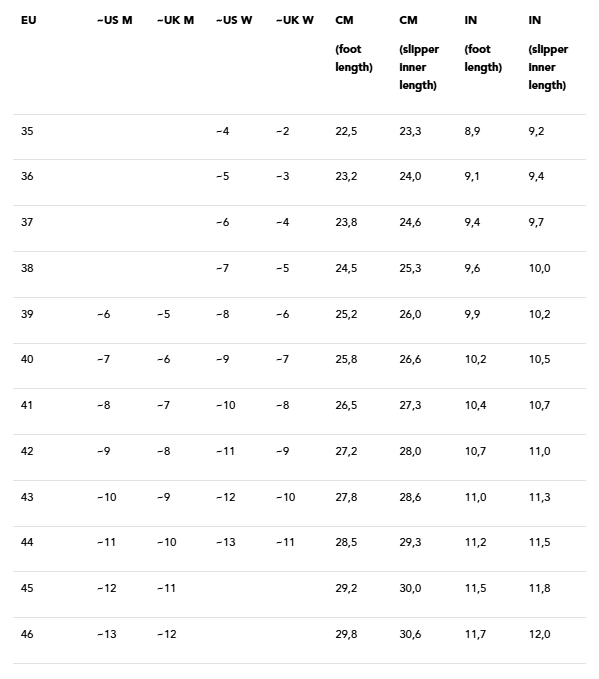The height and width of the screenshot is (679, 599).
Task: Select slipper inner length 24,0 cell
Action: tap(410, 176)
